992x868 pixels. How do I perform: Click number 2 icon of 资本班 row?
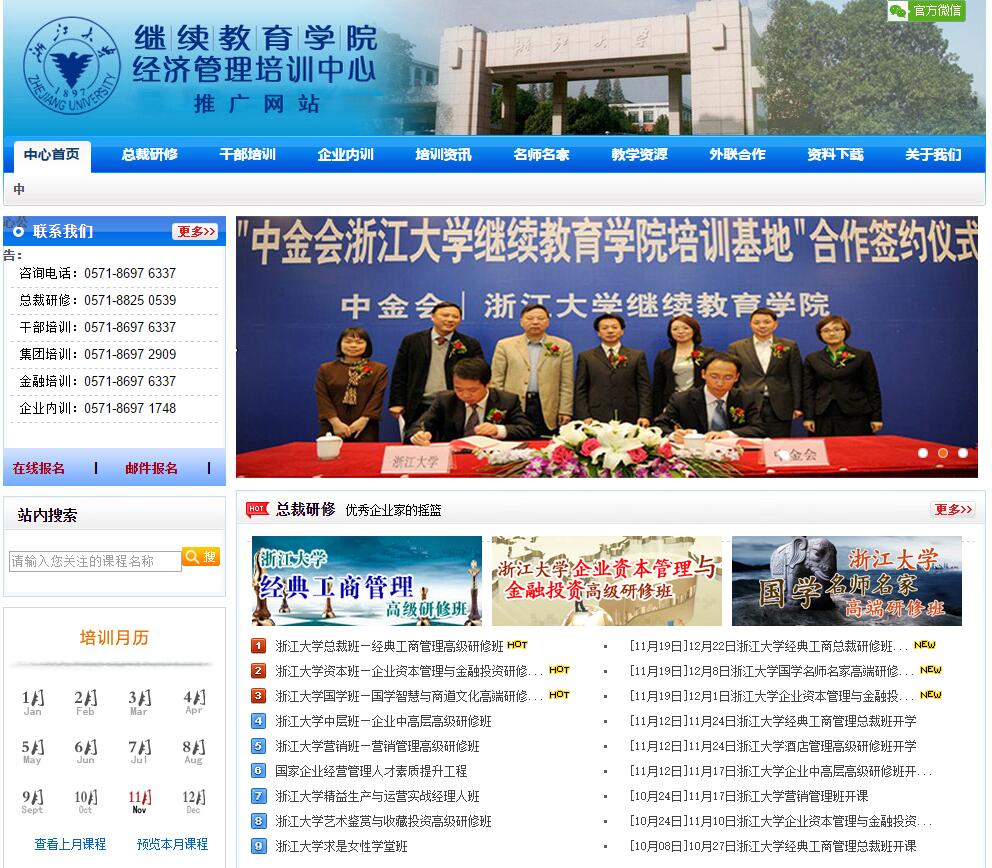pyautogui.click(x=258, y=671)
